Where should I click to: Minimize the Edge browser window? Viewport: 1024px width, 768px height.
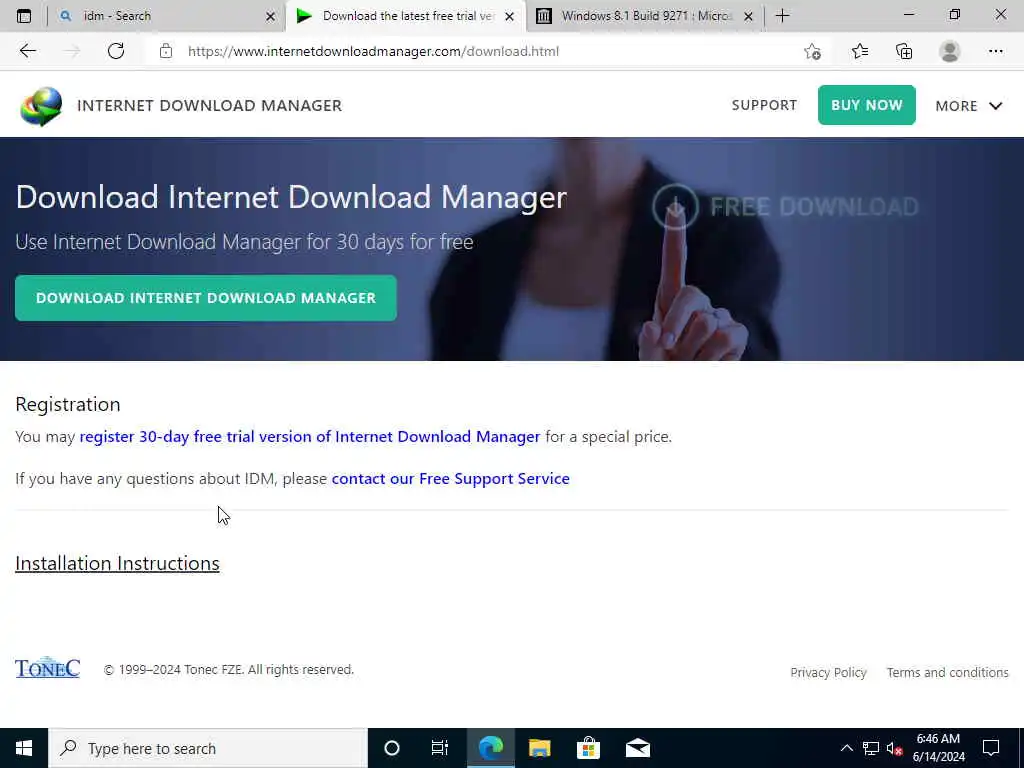tap(909, 14)
